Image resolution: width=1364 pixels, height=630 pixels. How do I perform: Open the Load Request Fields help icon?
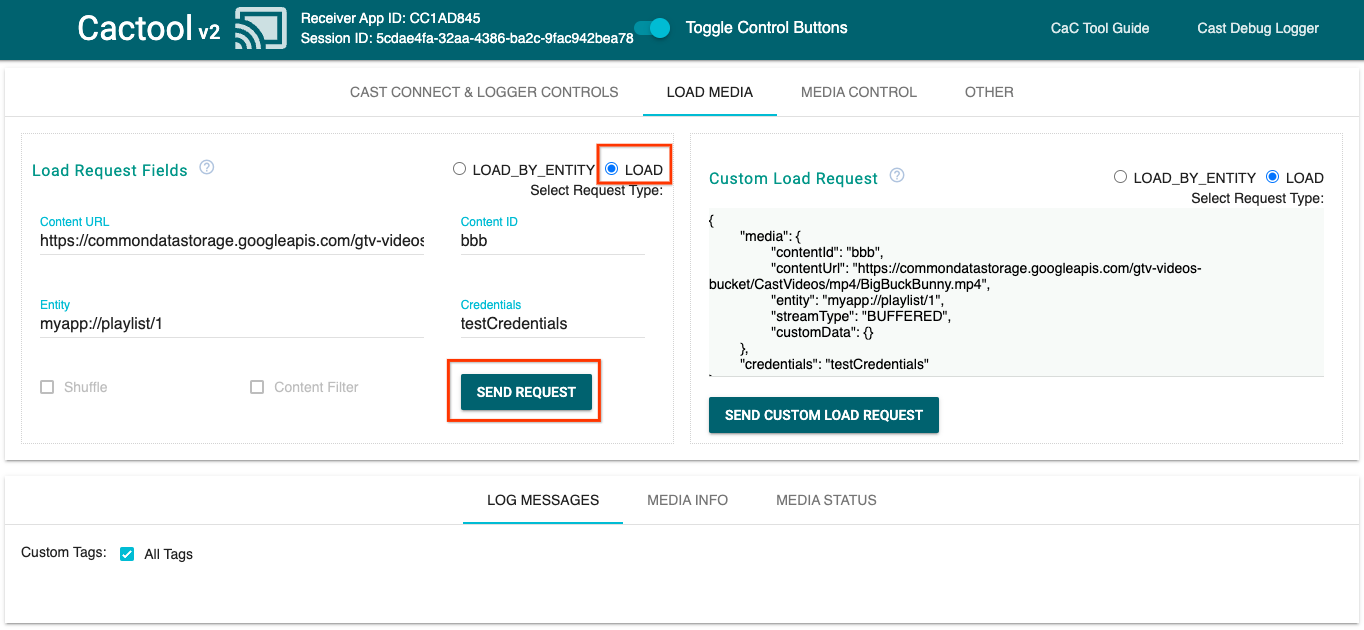coord(207,167)
